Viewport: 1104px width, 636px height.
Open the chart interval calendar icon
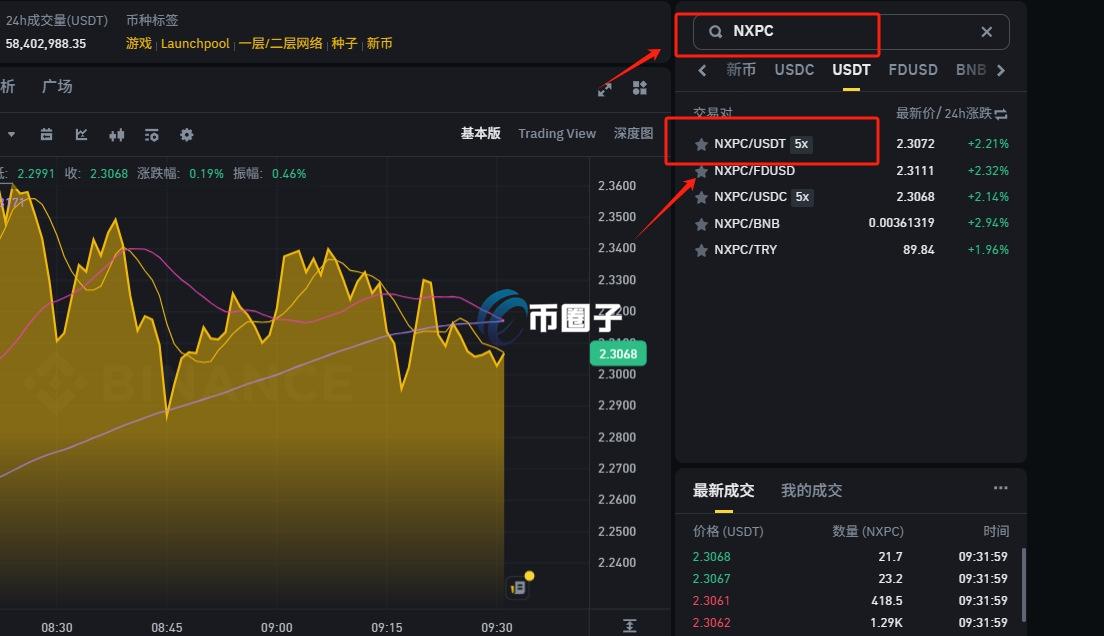46,134
